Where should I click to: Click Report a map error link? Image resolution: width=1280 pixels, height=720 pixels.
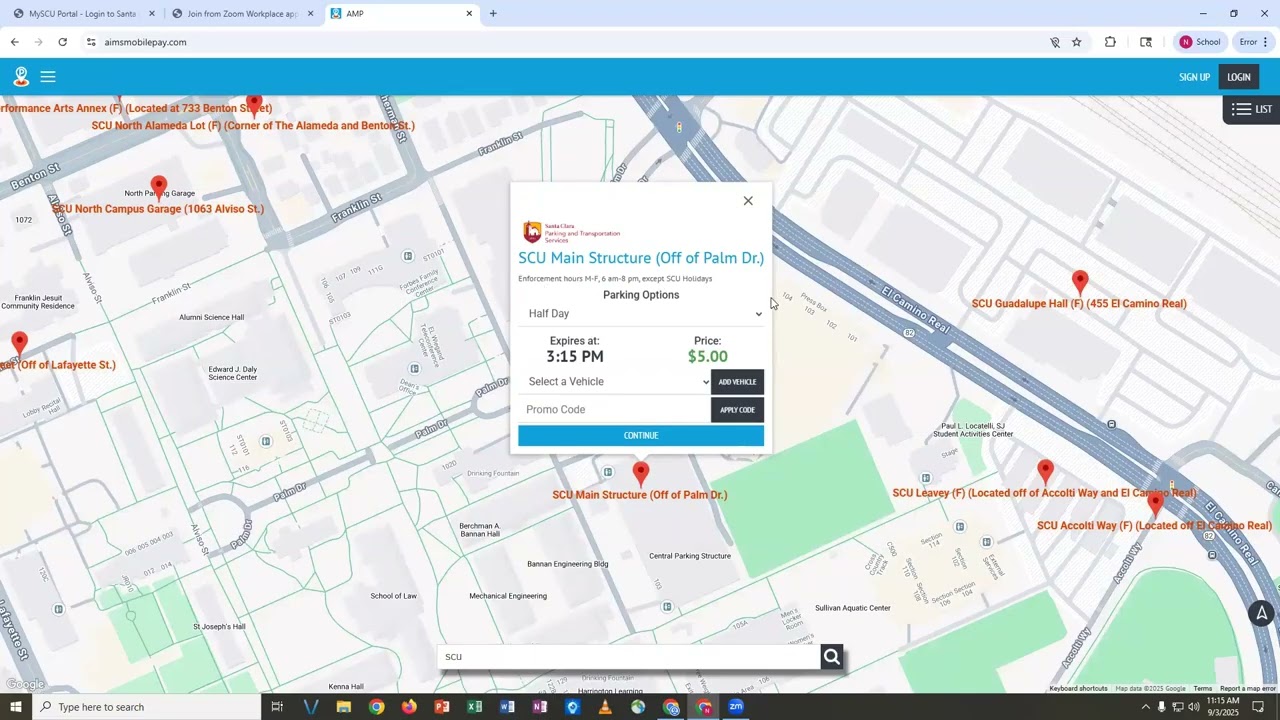coord(1247,688)
